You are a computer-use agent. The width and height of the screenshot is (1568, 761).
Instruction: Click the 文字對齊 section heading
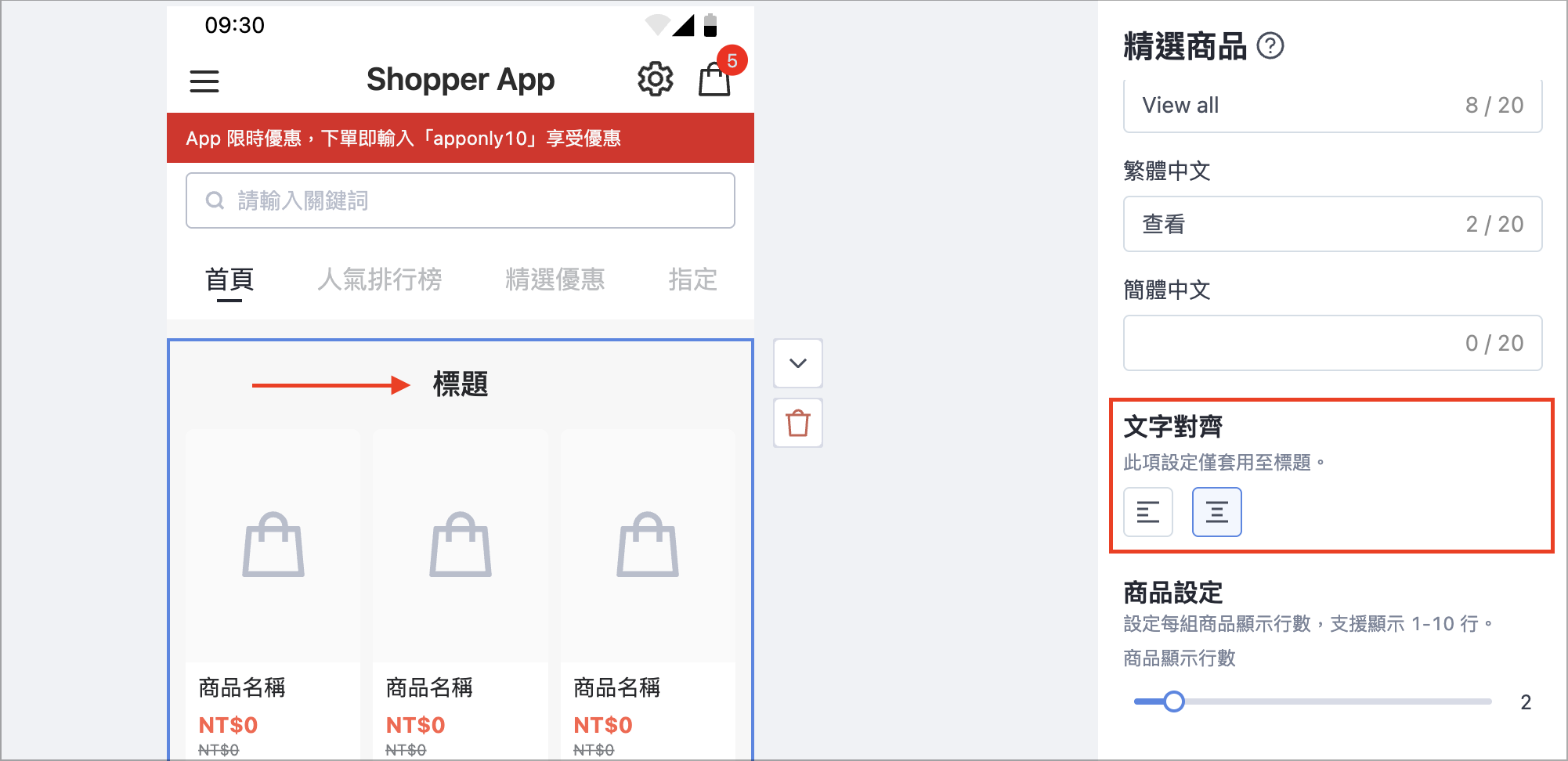[x=1172, y=427]
